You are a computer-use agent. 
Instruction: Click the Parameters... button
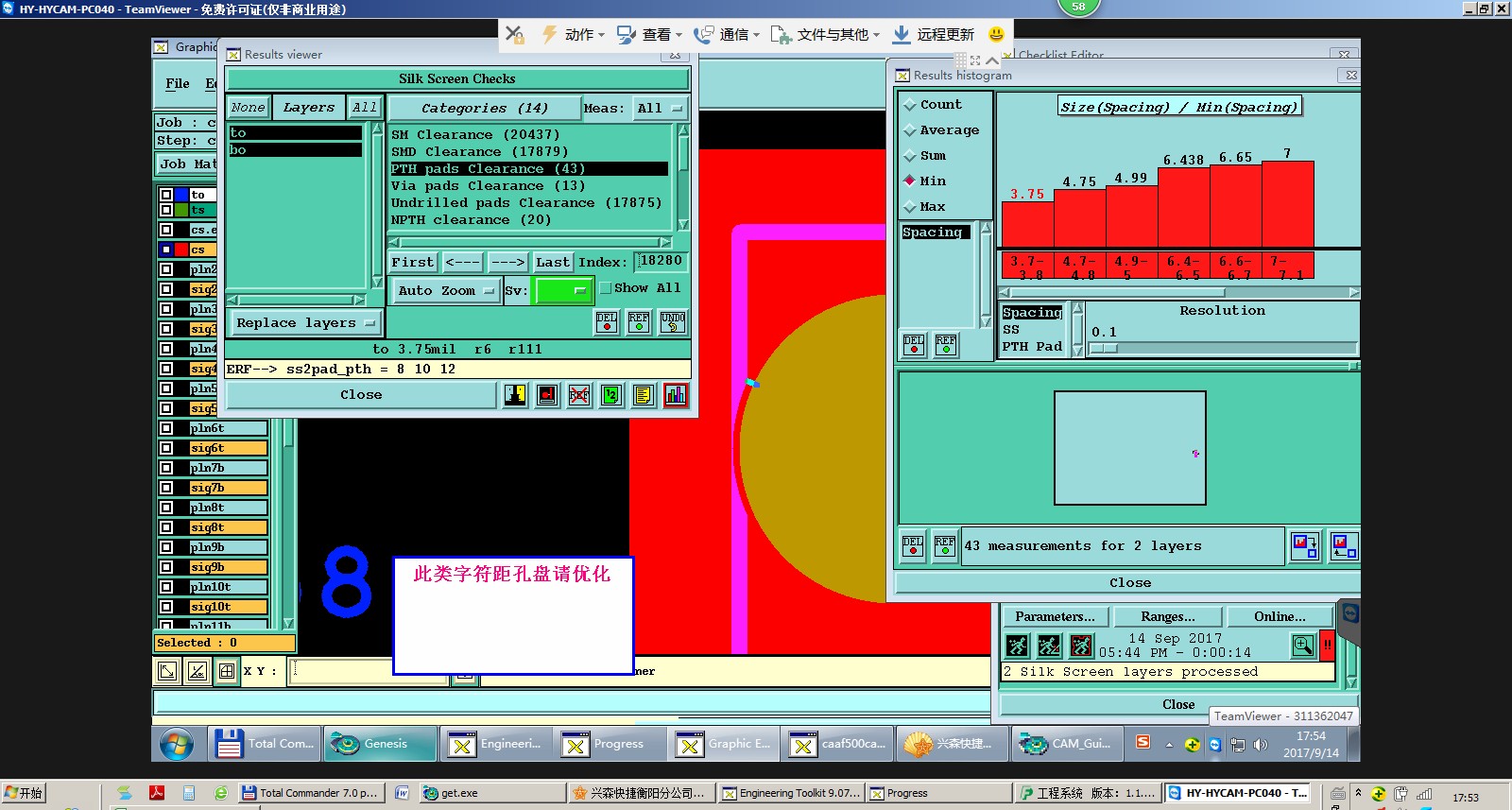[x=1055, y=617]
